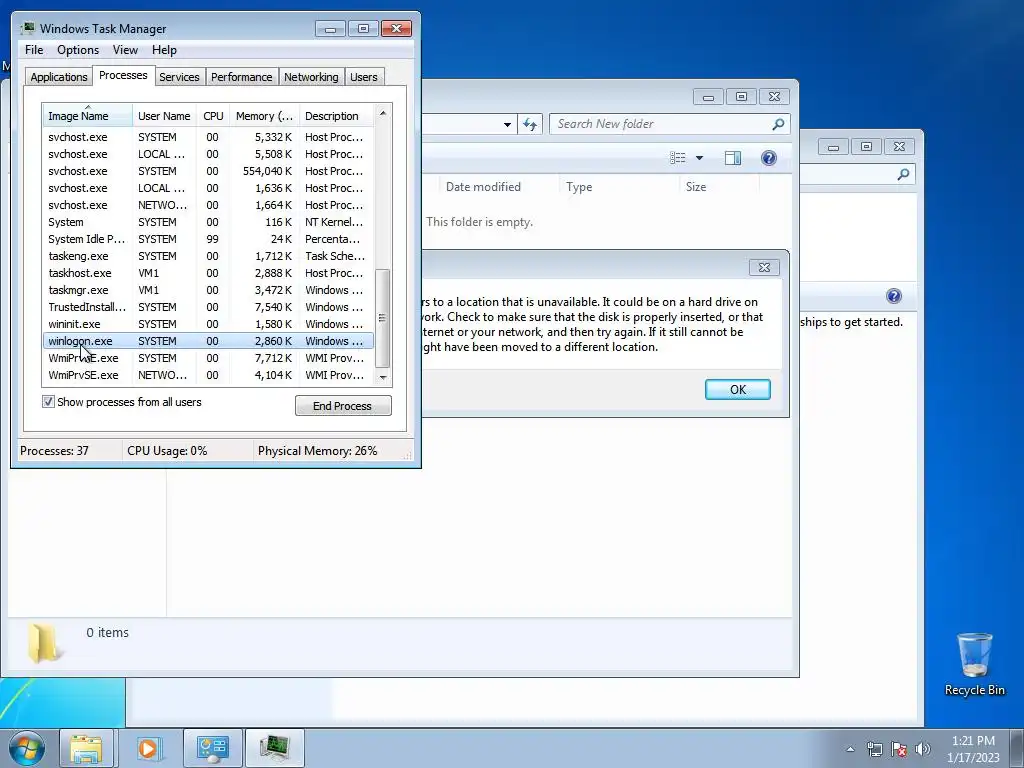Select the Task Manager taskbar button
Viewport: 1024px width, 768px height.
point(274,748)
